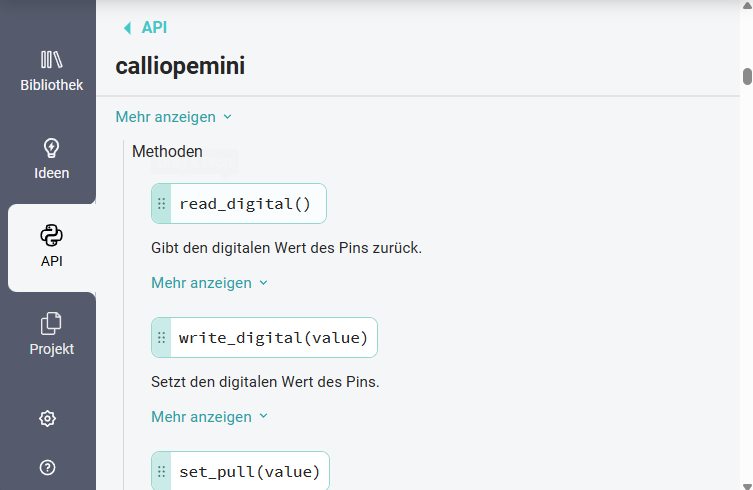Click the Projekt files icon

pyautogui.click(x=51, y=324)
